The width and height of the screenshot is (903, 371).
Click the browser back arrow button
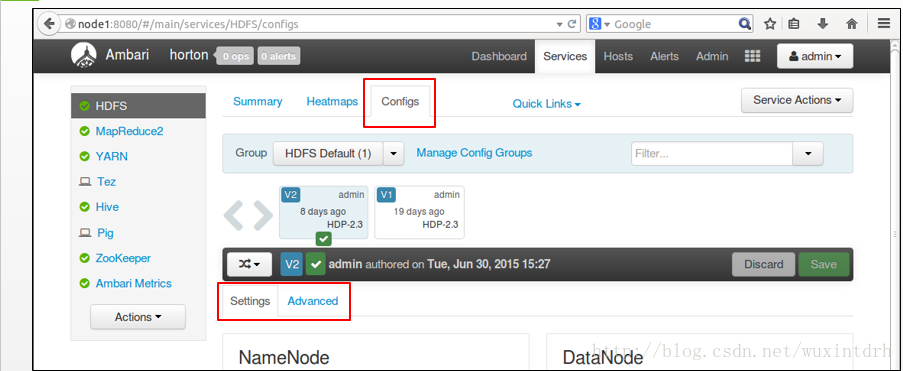[x=50, y=24]
